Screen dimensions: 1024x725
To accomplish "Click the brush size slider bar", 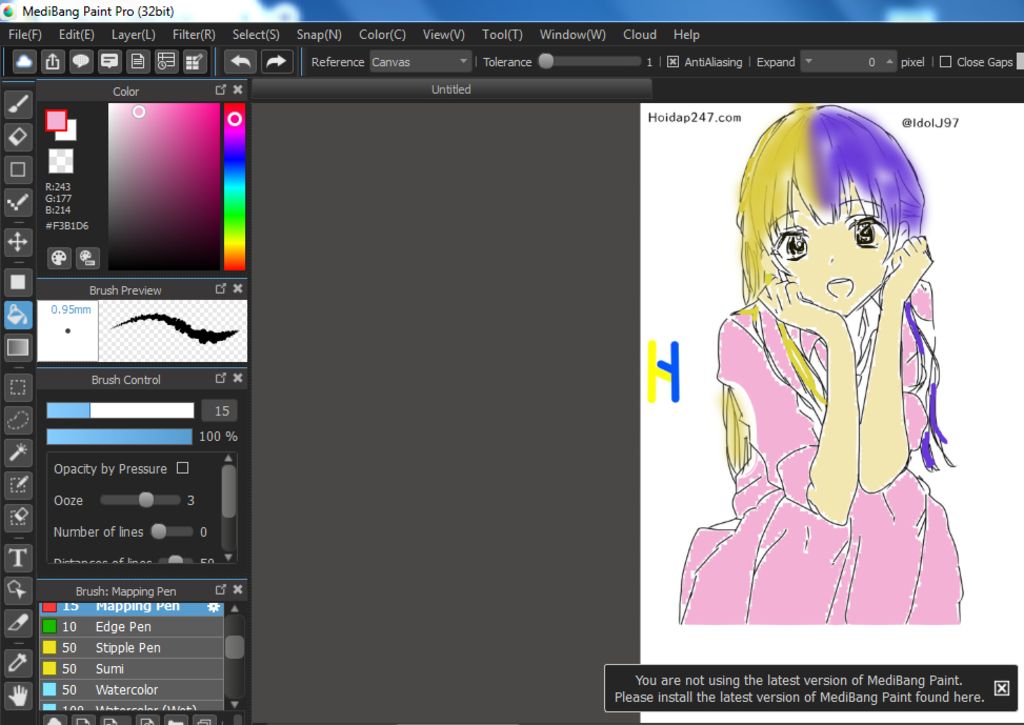I will (120, 410).
